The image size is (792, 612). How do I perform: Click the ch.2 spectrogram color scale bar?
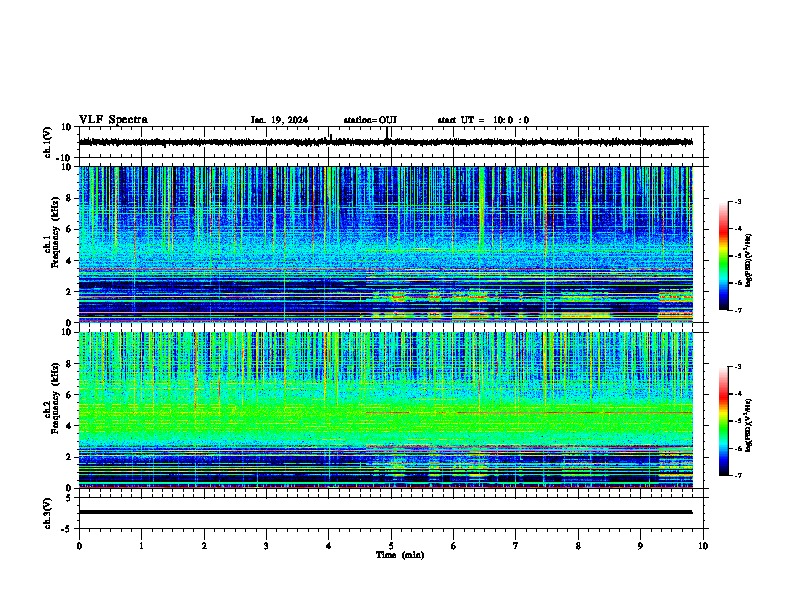724,421
